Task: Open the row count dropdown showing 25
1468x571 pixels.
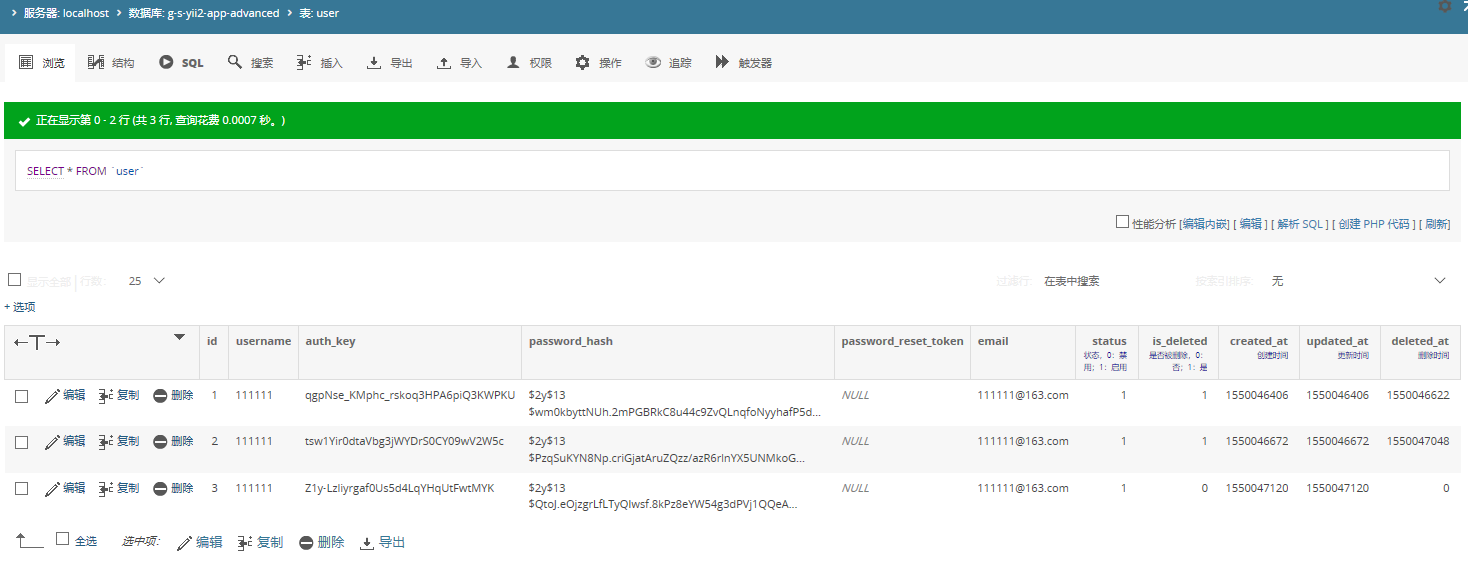Action: (x=147, y=281)
